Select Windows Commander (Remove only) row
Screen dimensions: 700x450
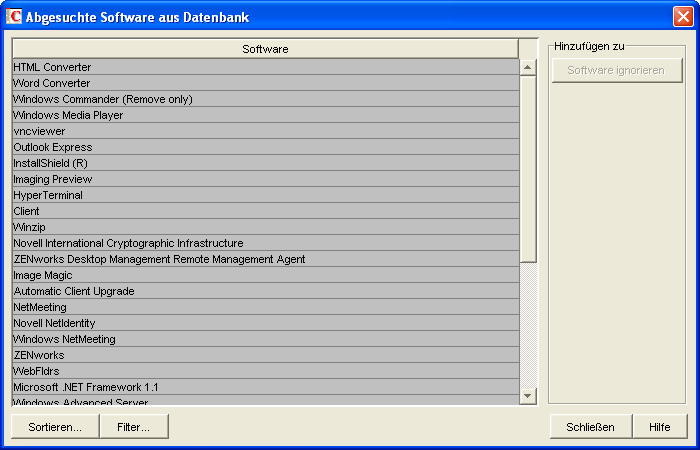266,99
